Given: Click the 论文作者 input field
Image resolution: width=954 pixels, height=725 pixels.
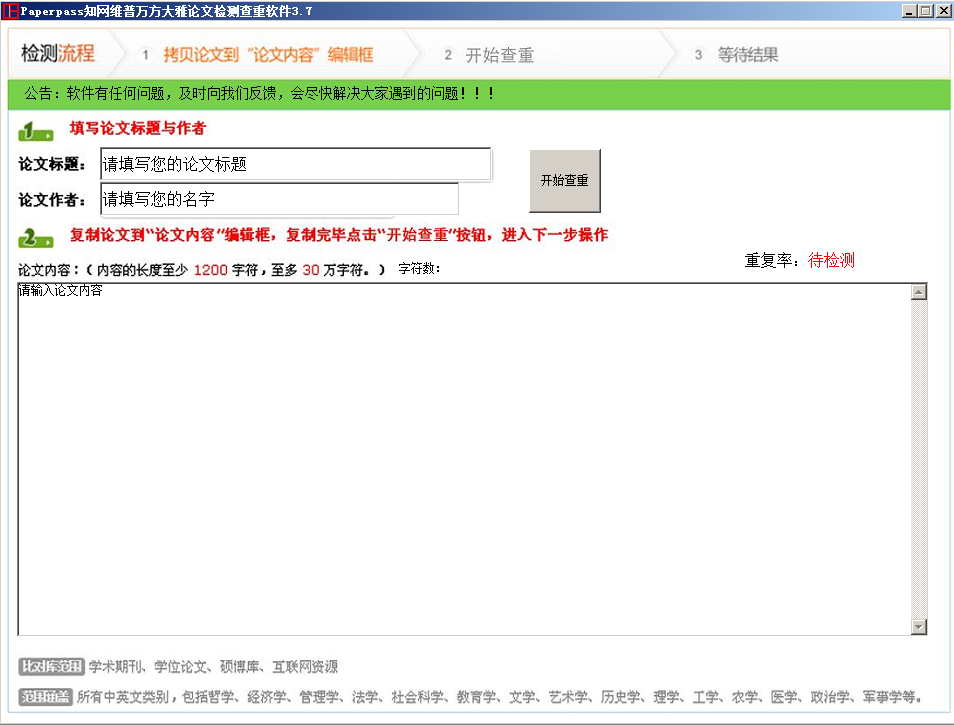Looking at the screenshot, I should tap(277, 199).
